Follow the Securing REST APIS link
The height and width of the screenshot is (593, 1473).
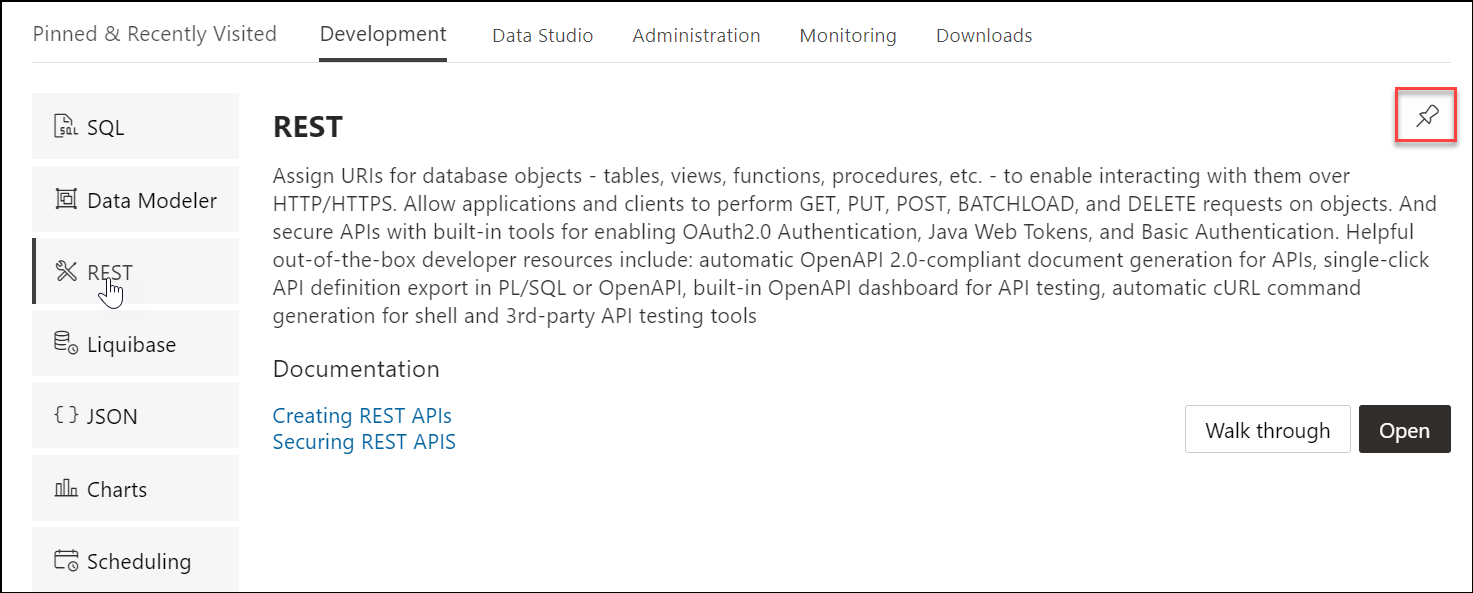coord(364,441)
